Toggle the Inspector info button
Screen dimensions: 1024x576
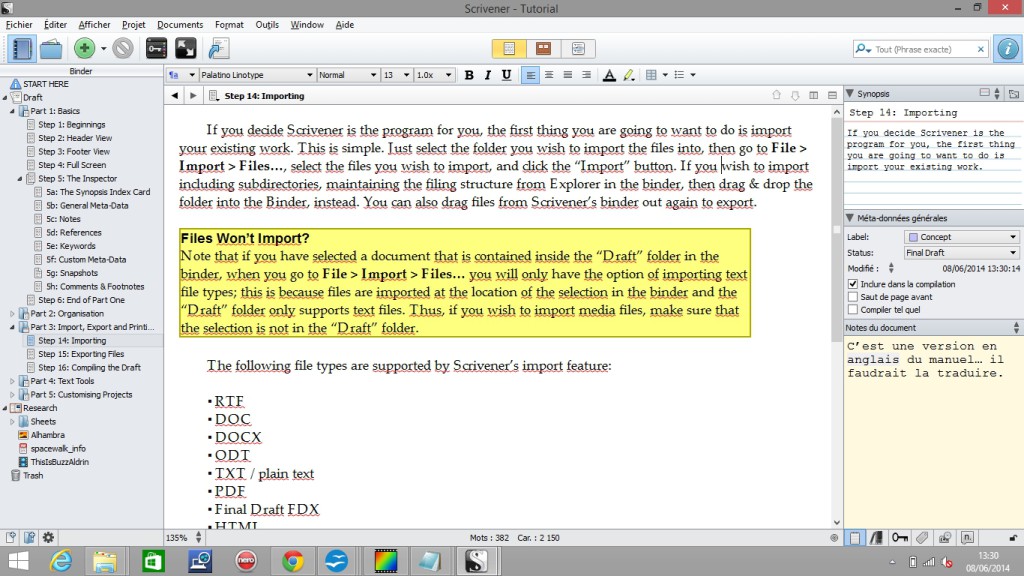[1008, 49]
